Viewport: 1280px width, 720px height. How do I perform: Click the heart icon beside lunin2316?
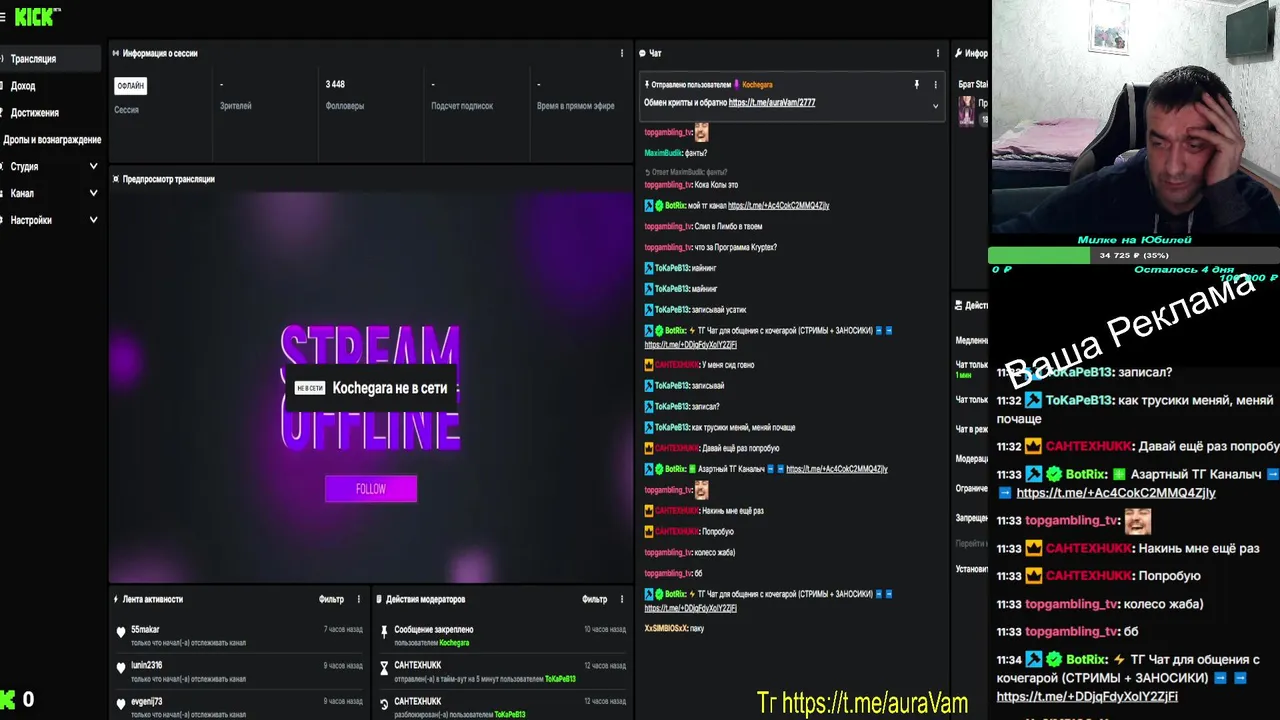point(121,667)
